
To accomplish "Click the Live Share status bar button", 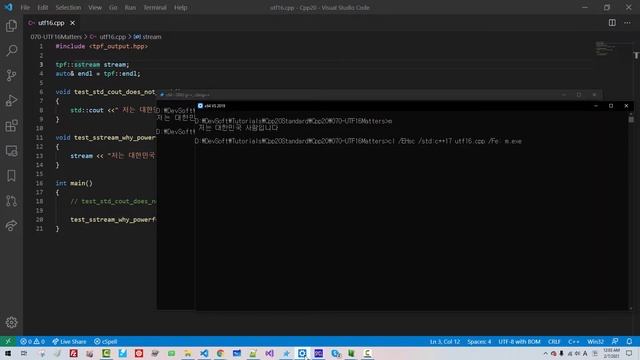I will [x=69, y=341].
